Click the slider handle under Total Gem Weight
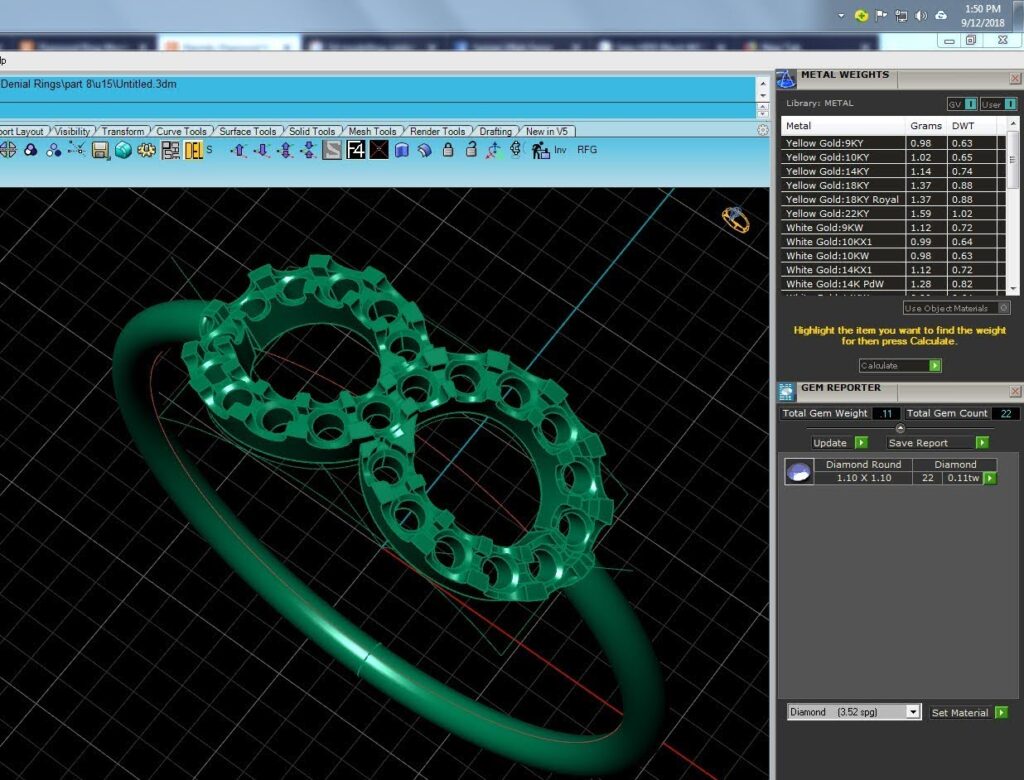Image resolution: width=1024 pixels, height=780 pixels. click(x=900, y=429)
